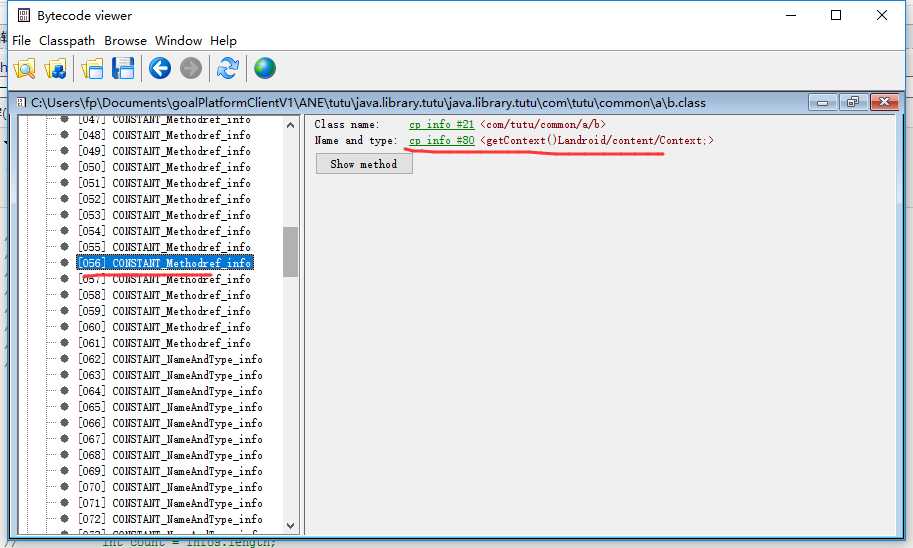Screen dimensions: 913x548
Task: Select [048] CONSTANT_Methodref_info node
Action: pyautogui.click(x=164, y=135)
